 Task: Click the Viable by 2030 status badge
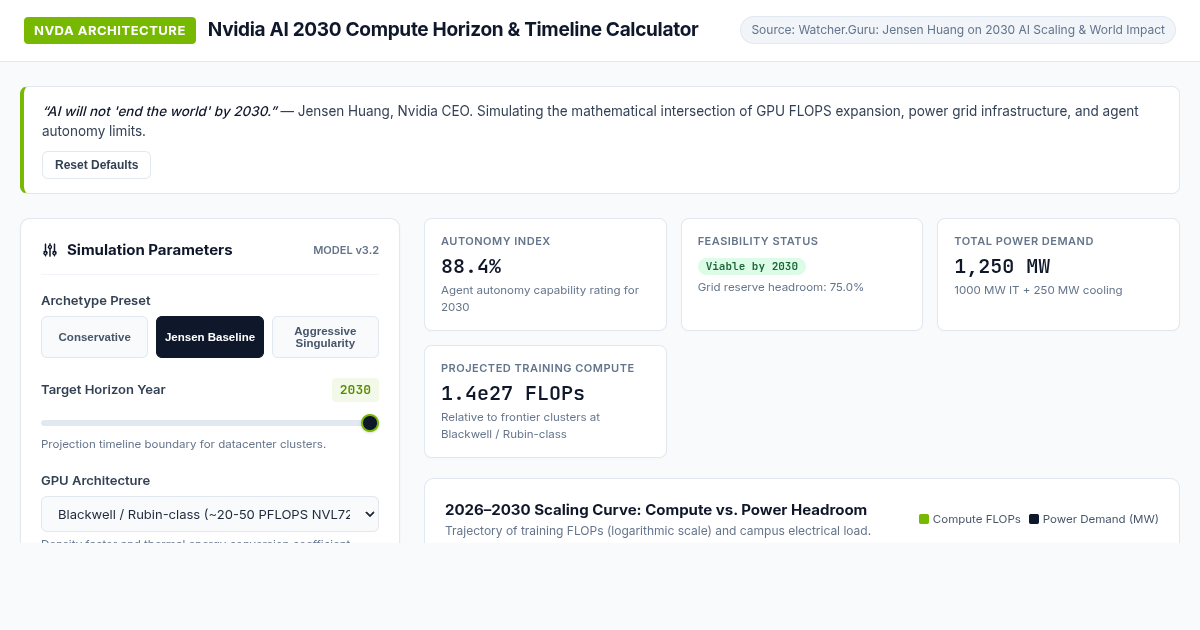coord(752,266)
